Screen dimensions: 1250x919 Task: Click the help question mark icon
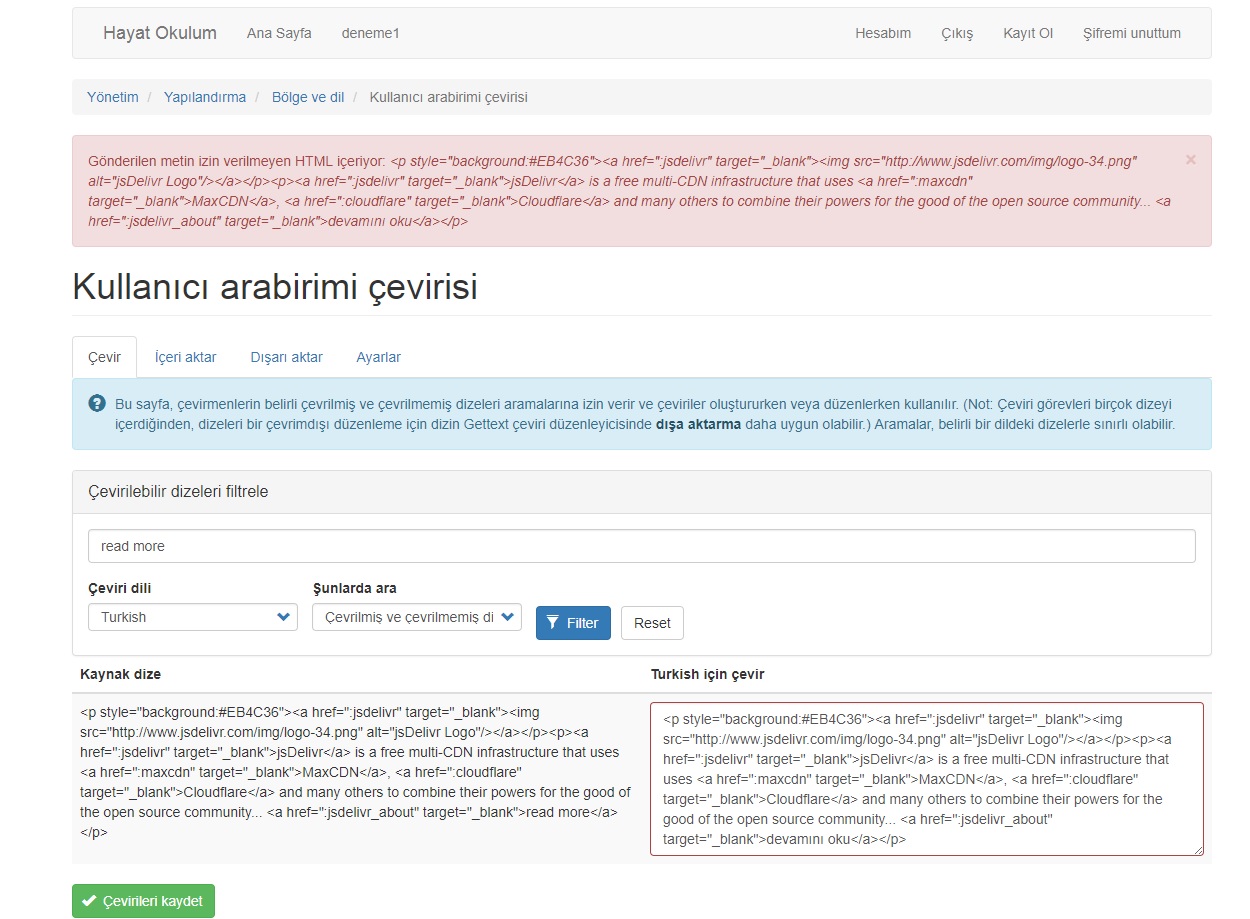[97, 403]
